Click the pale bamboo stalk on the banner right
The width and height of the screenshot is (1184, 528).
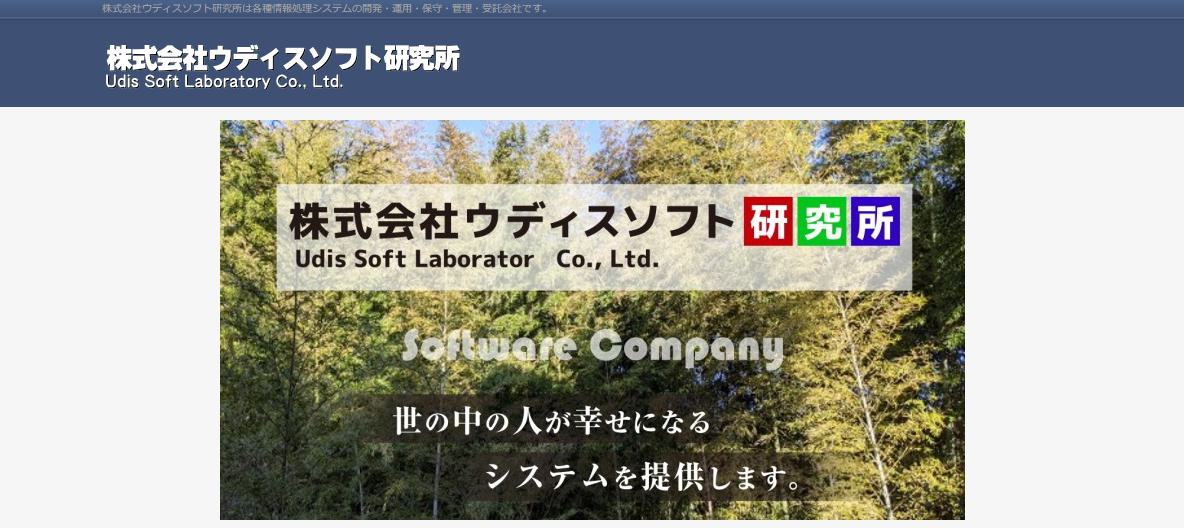(863, 400)
